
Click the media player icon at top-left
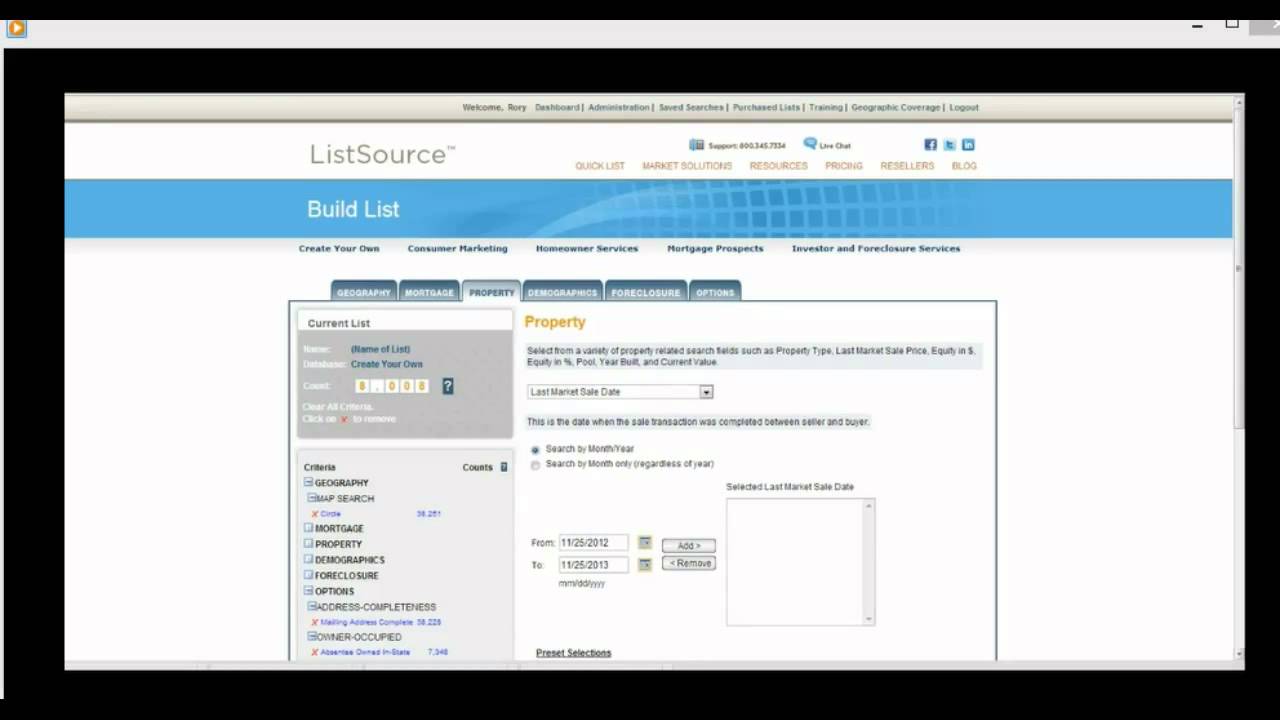pyautogui.click(x=16, y=28)
